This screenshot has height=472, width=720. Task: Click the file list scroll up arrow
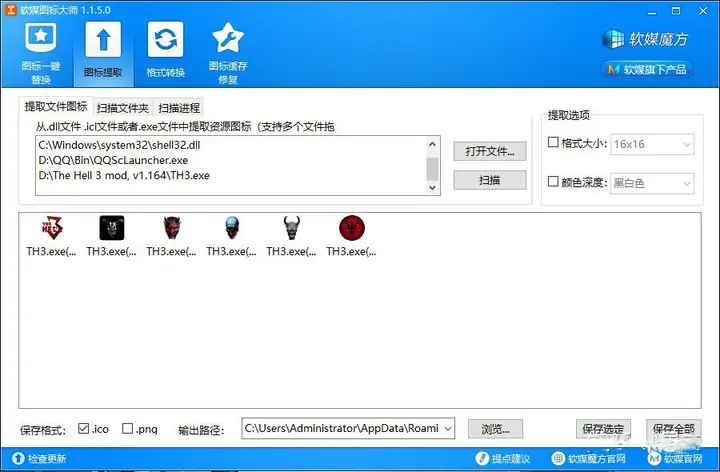pyautogui.click(x=432, y=144)
